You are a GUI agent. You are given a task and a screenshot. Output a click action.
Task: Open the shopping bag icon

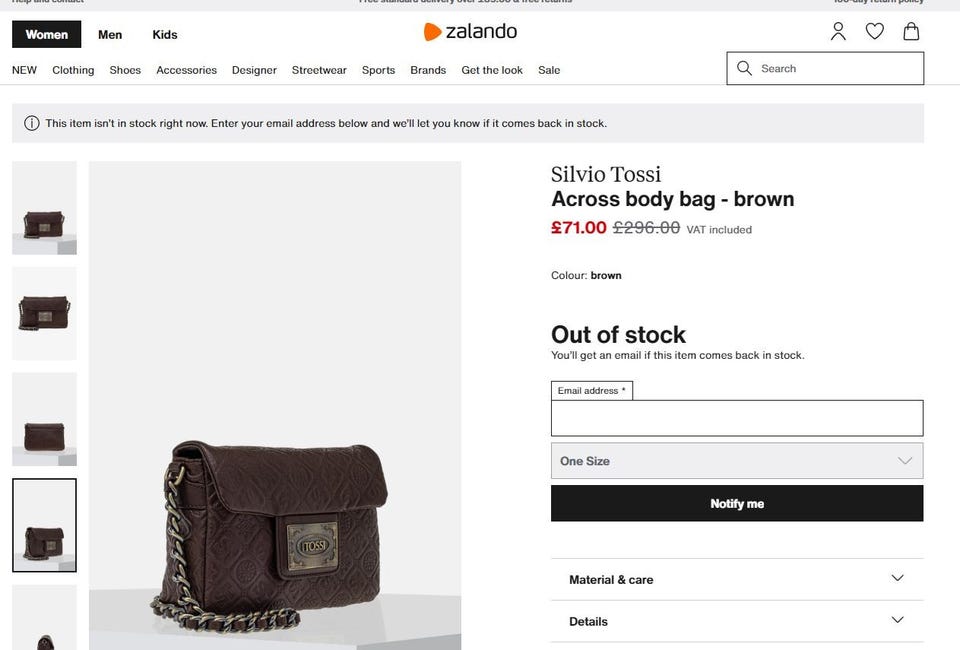tap(911, 32)
